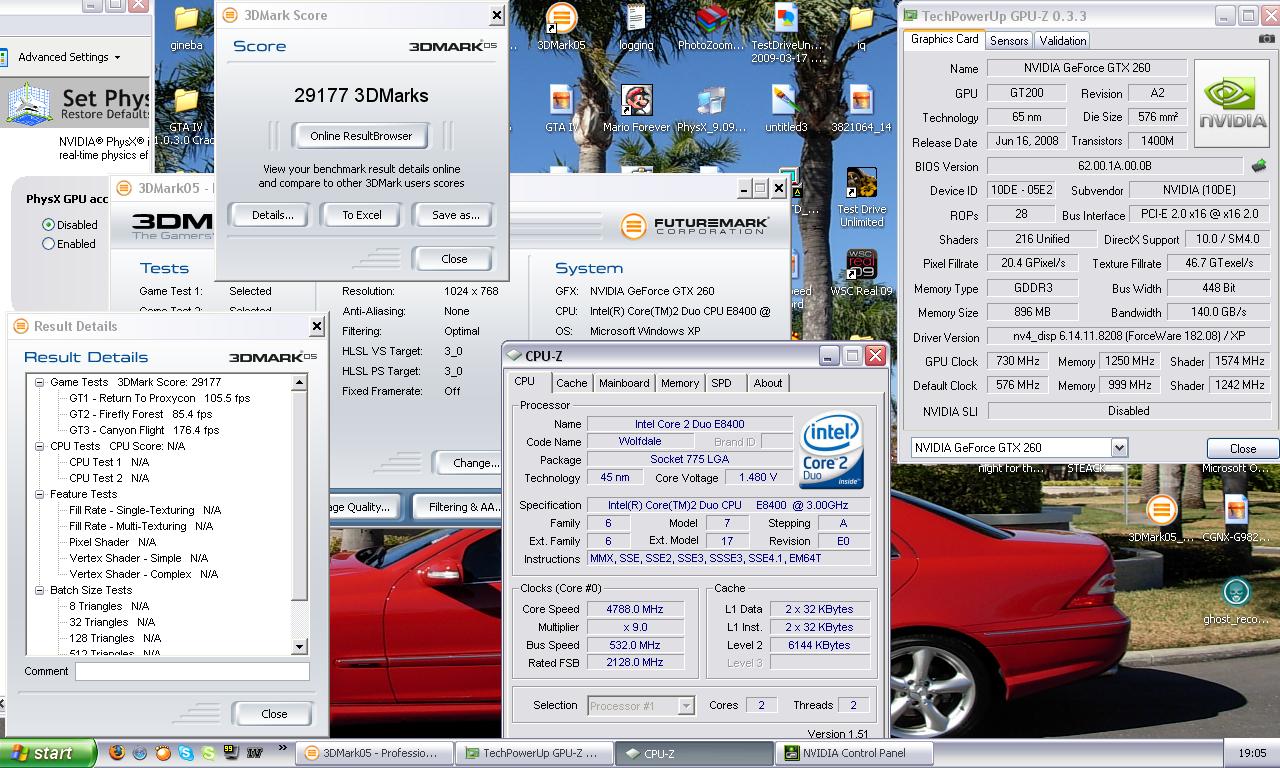This screenshot has height=768, width=1280.
Task: Collapse the Batch Size Tests node
Action: click(40, 590)
